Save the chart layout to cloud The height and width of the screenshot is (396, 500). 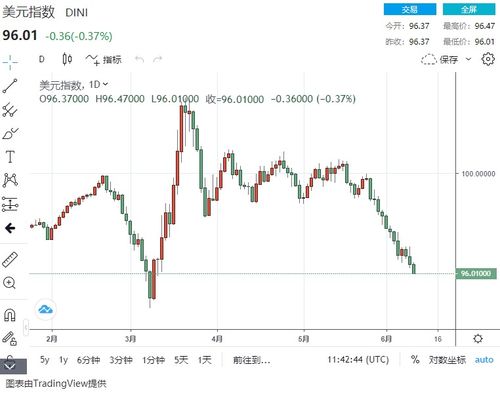tap(439, 60)
